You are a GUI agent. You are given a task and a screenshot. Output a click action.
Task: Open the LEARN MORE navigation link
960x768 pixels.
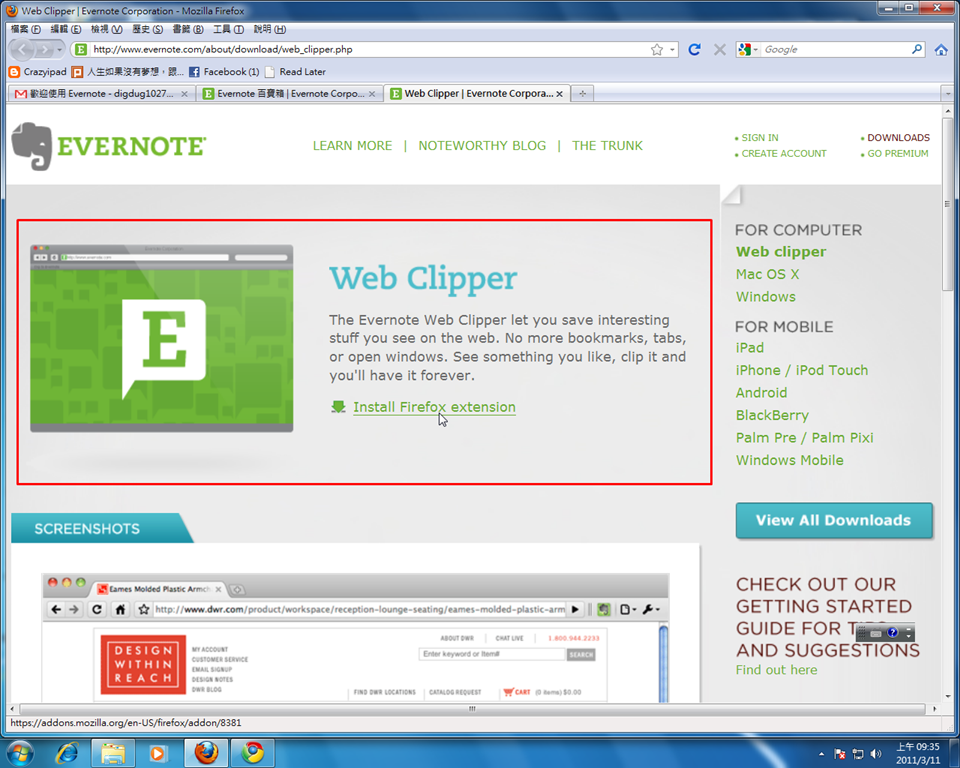(352, 146)
